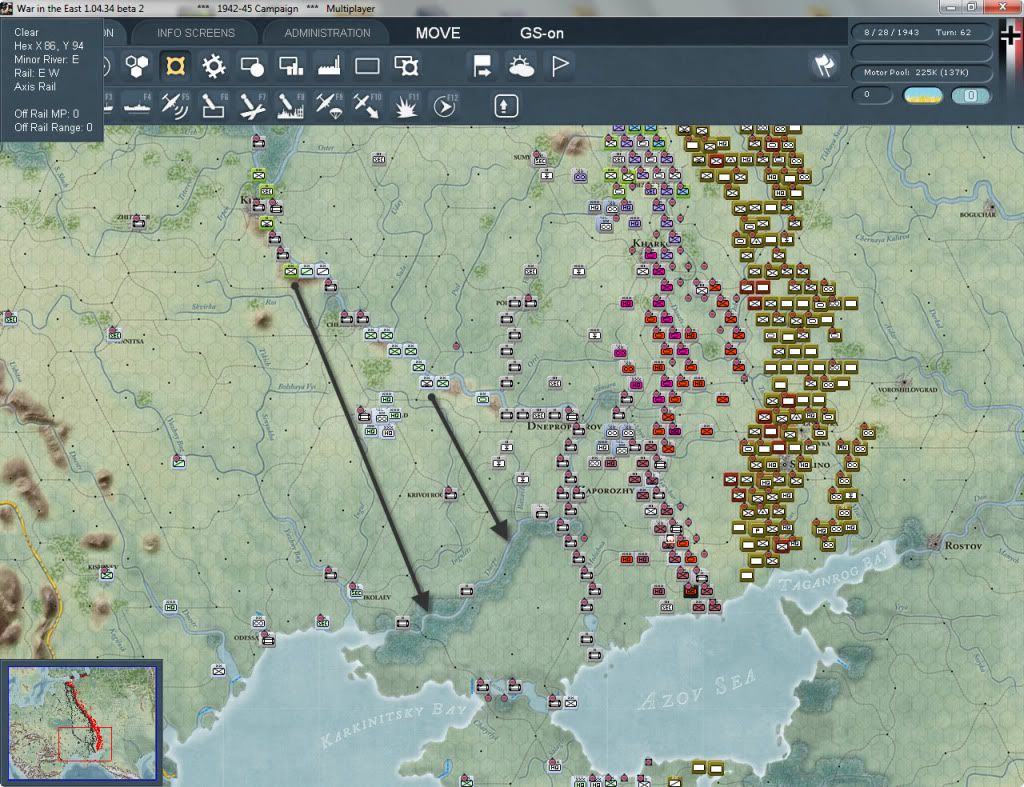Image resolution: width=1024 pixels, height=787 pixels.
Task: Click the F12 circular arrow icon
Action: coord(445,106)
